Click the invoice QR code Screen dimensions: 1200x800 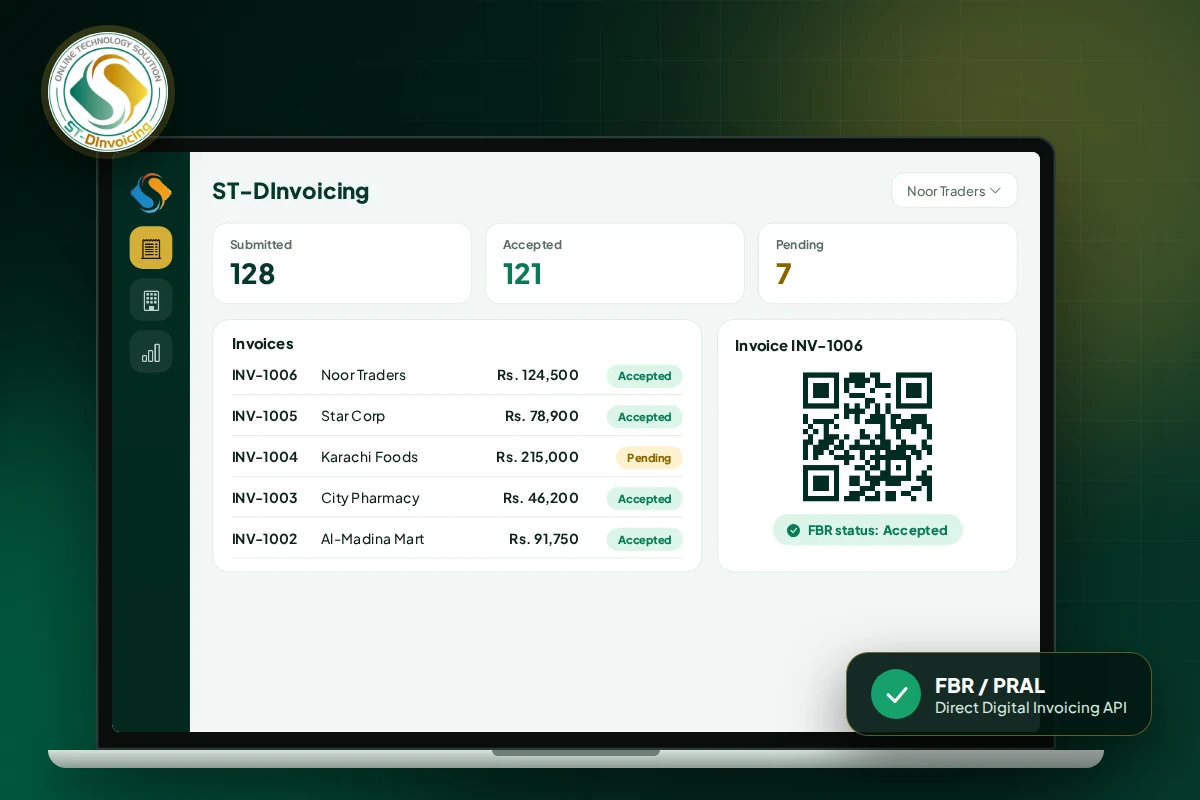coord(867,437)
